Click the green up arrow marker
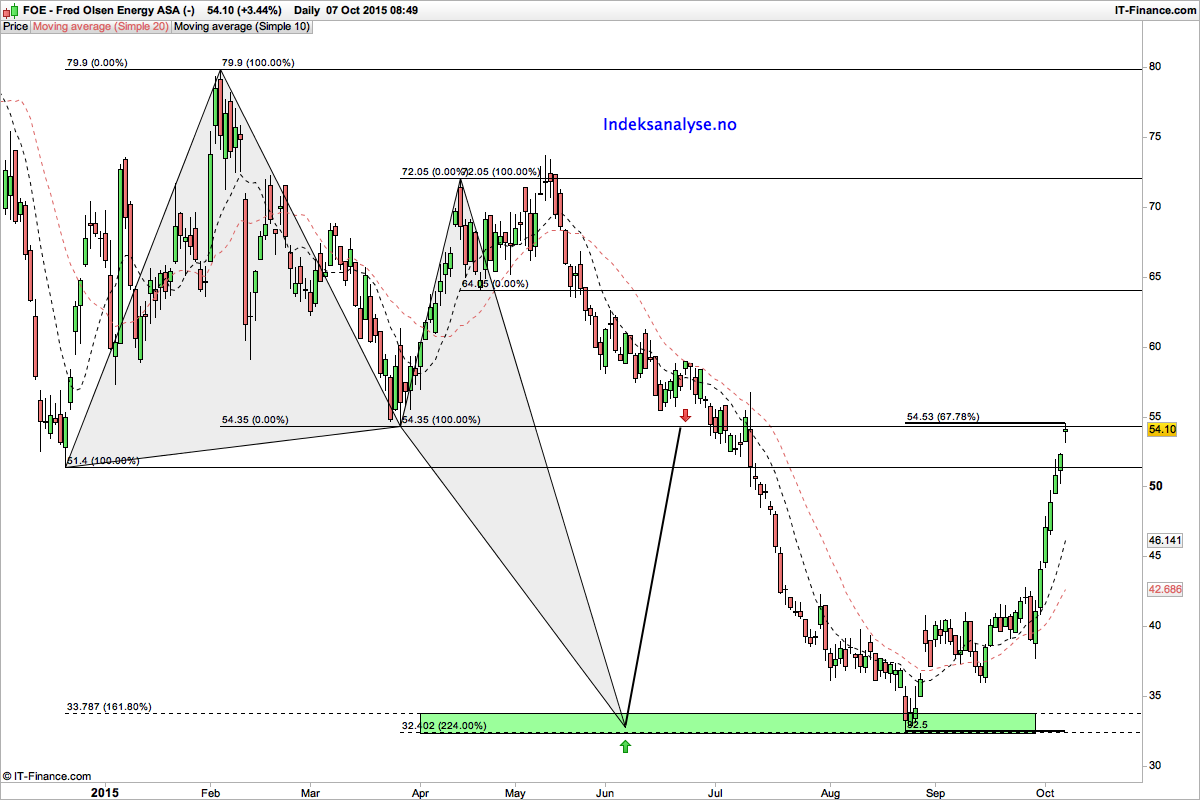The height and width of the screenshot is (800, 1200). pos(625,745)
